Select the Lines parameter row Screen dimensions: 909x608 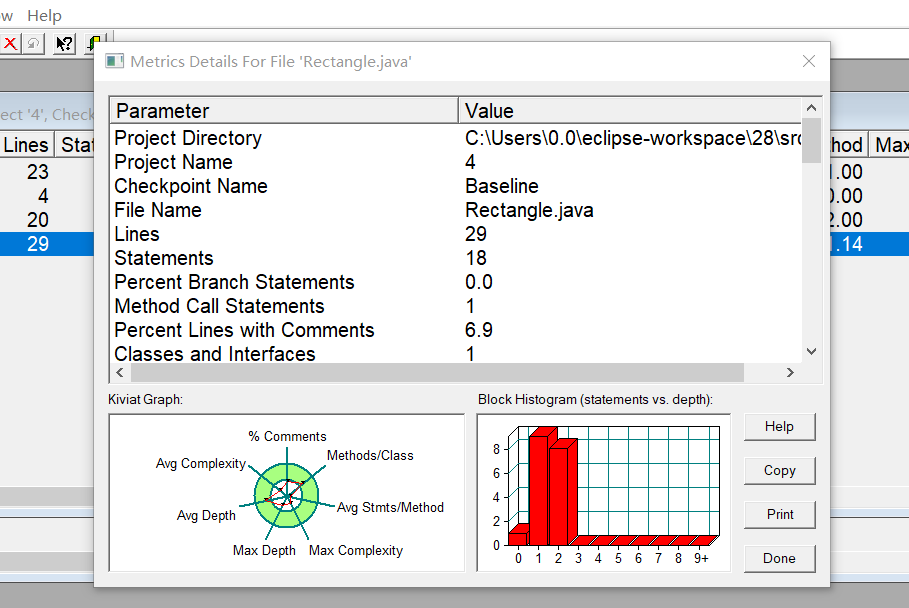tap(456, 234)
